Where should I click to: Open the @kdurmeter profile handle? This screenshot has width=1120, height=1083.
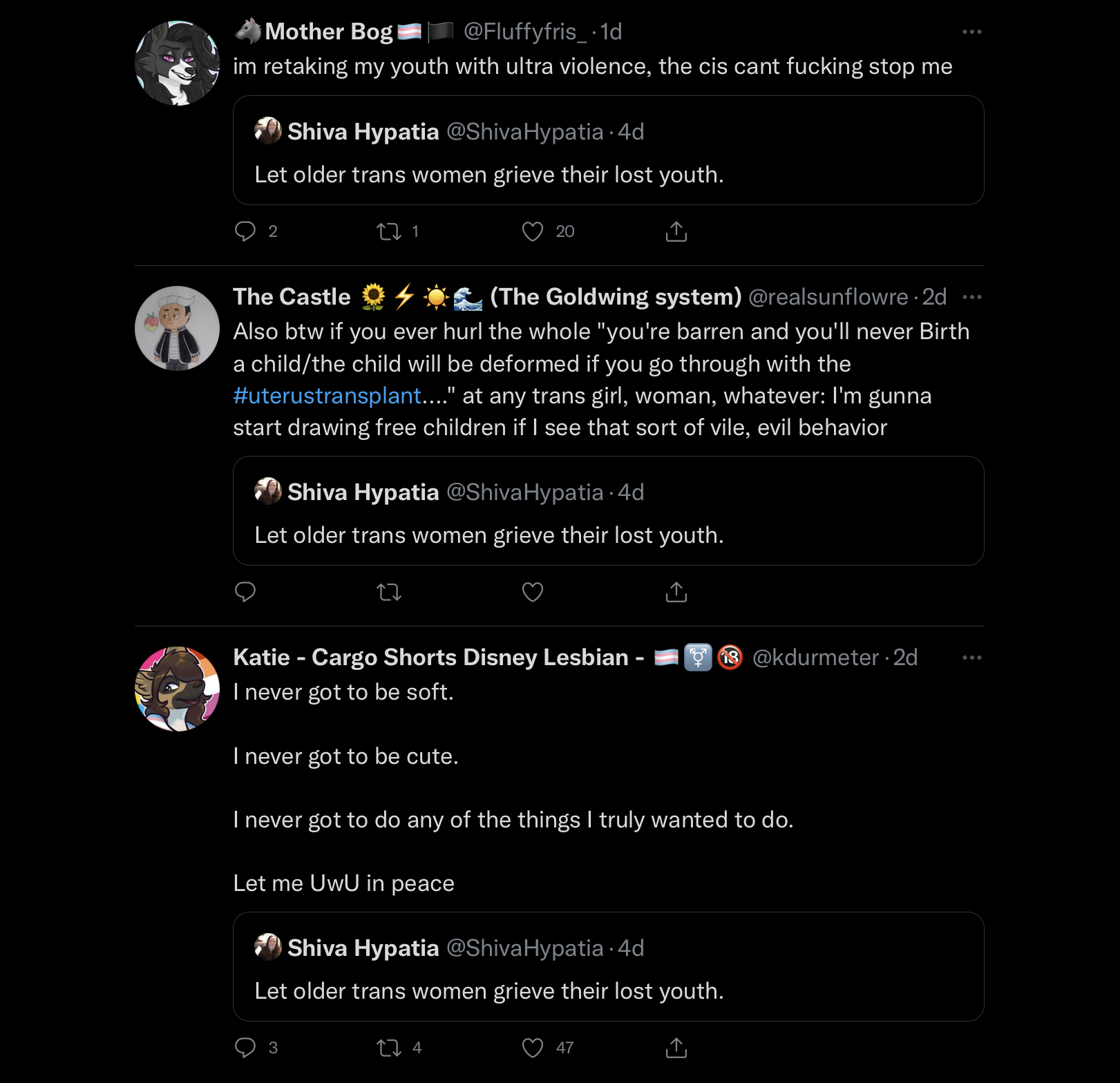tap(815, 658)
